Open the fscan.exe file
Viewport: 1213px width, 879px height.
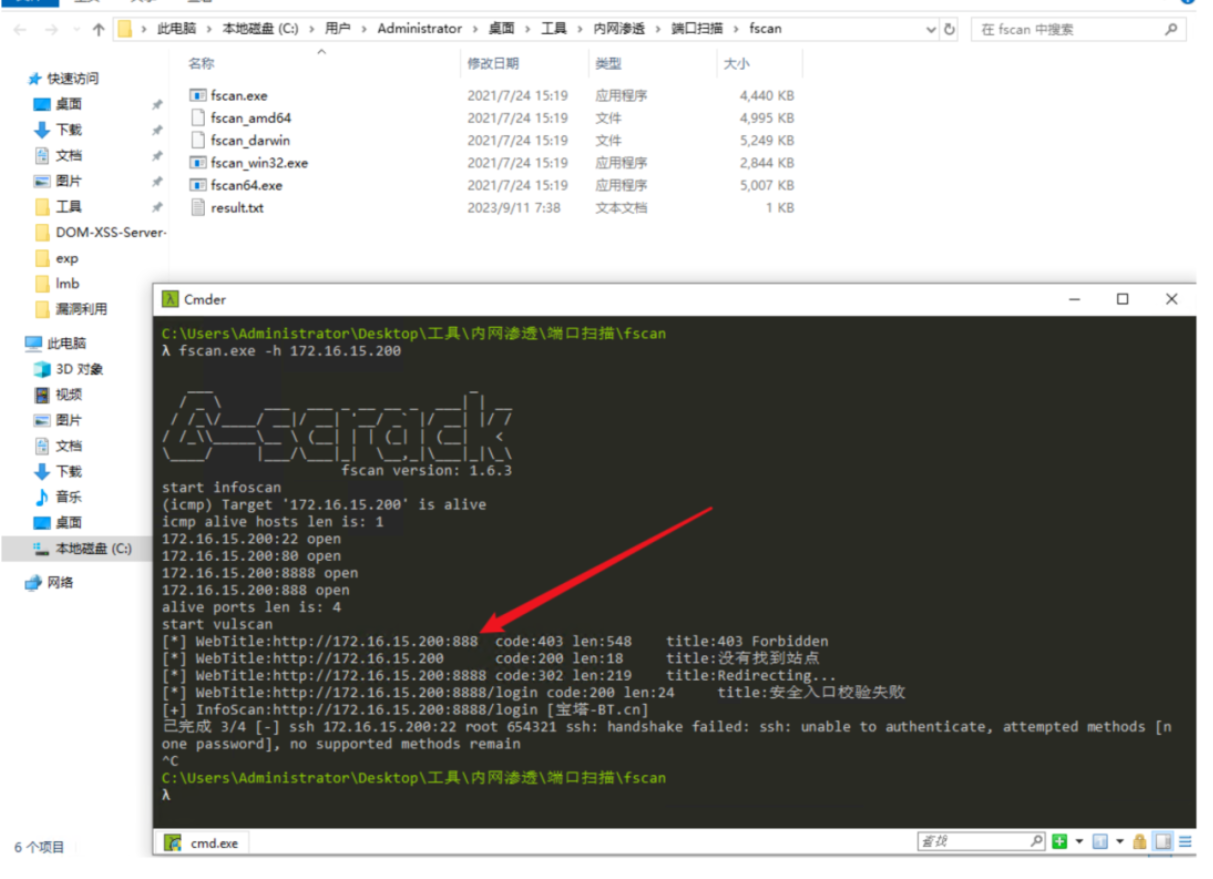pyautogui.click(x=239, y=96)
